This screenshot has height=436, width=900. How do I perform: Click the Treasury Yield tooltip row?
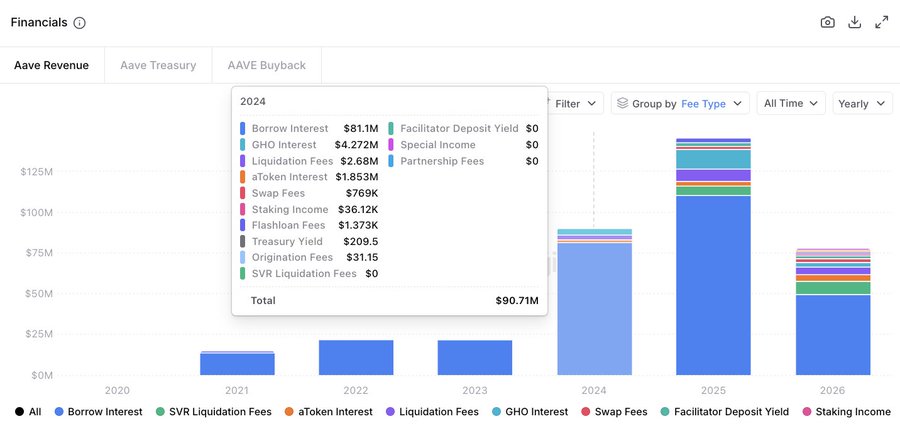(309, 242)
